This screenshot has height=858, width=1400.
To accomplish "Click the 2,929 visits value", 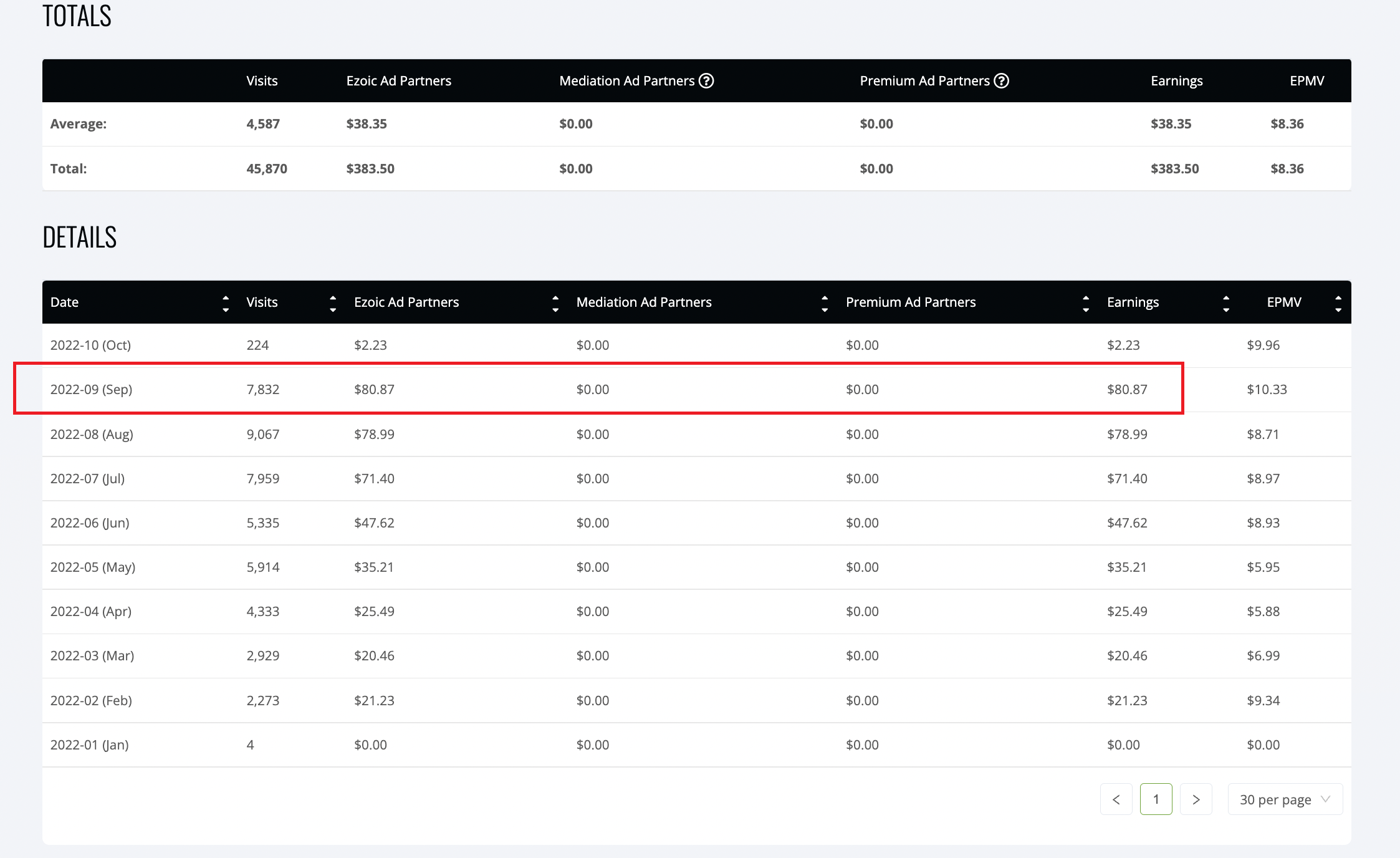I will pyautogui.click(x=263, y=656).
